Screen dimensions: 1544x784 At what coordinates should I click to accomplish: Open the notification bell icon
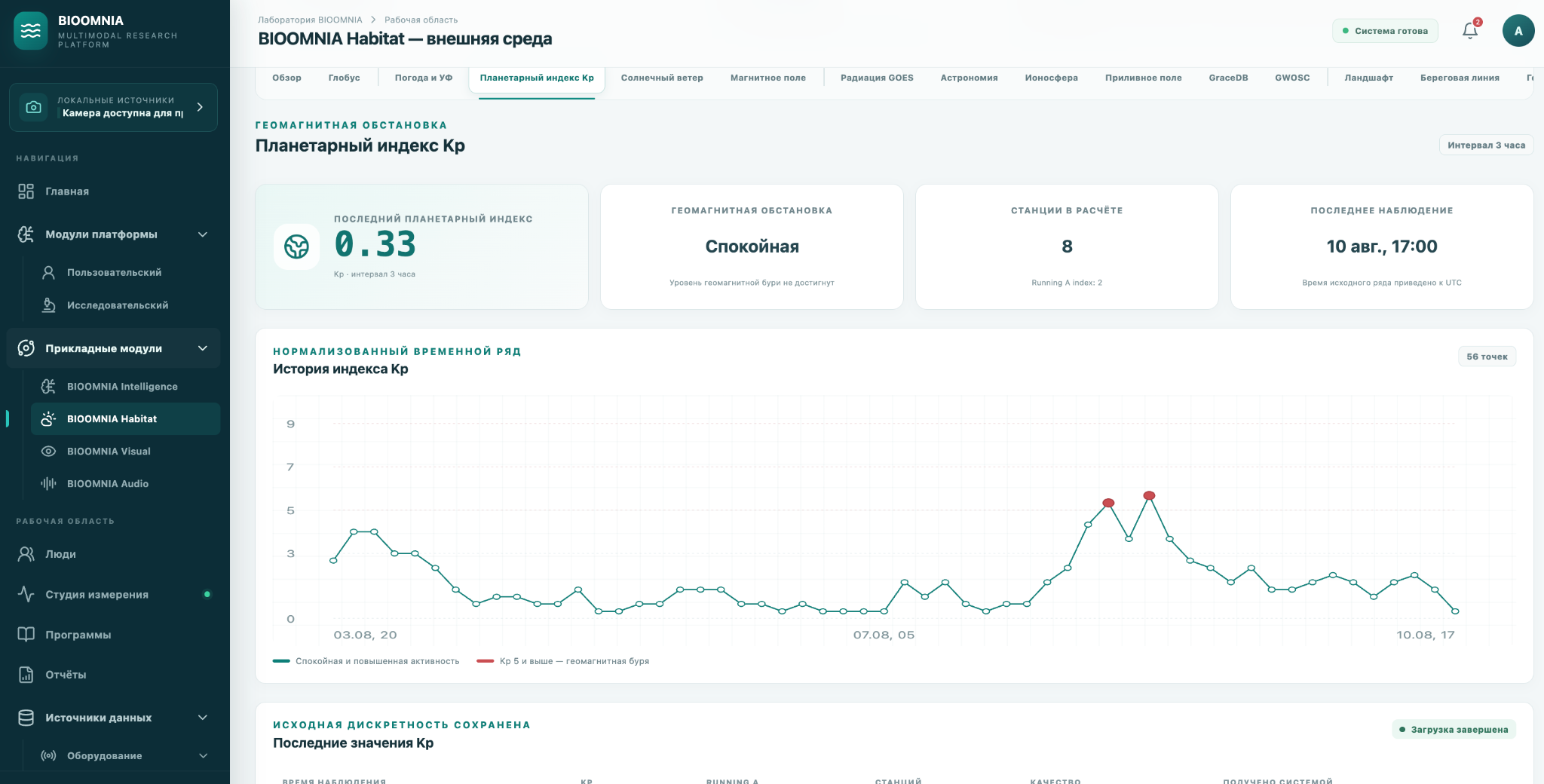tap(1470, 30)
